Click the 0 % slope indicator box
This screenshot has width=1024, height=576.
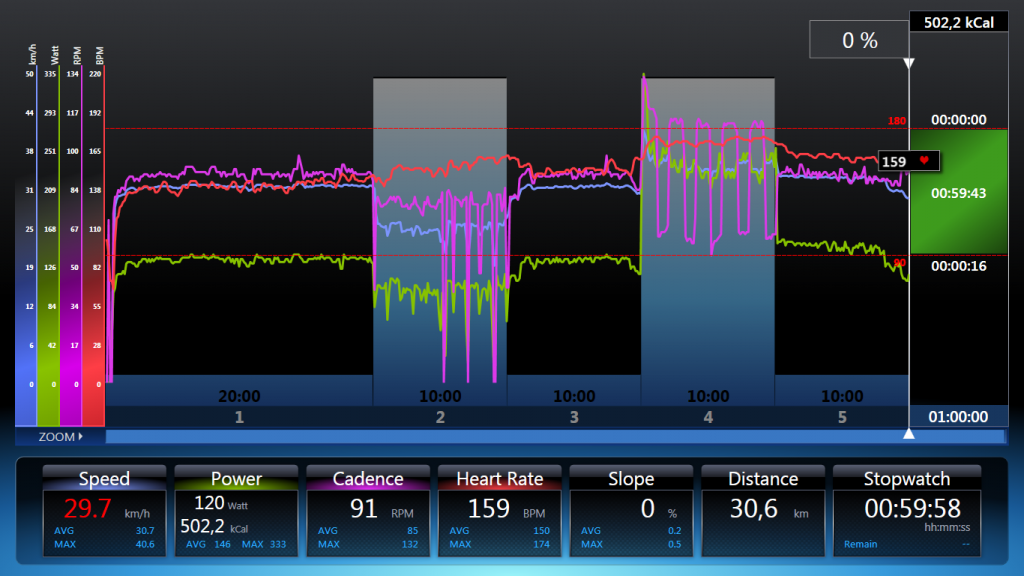859,41
